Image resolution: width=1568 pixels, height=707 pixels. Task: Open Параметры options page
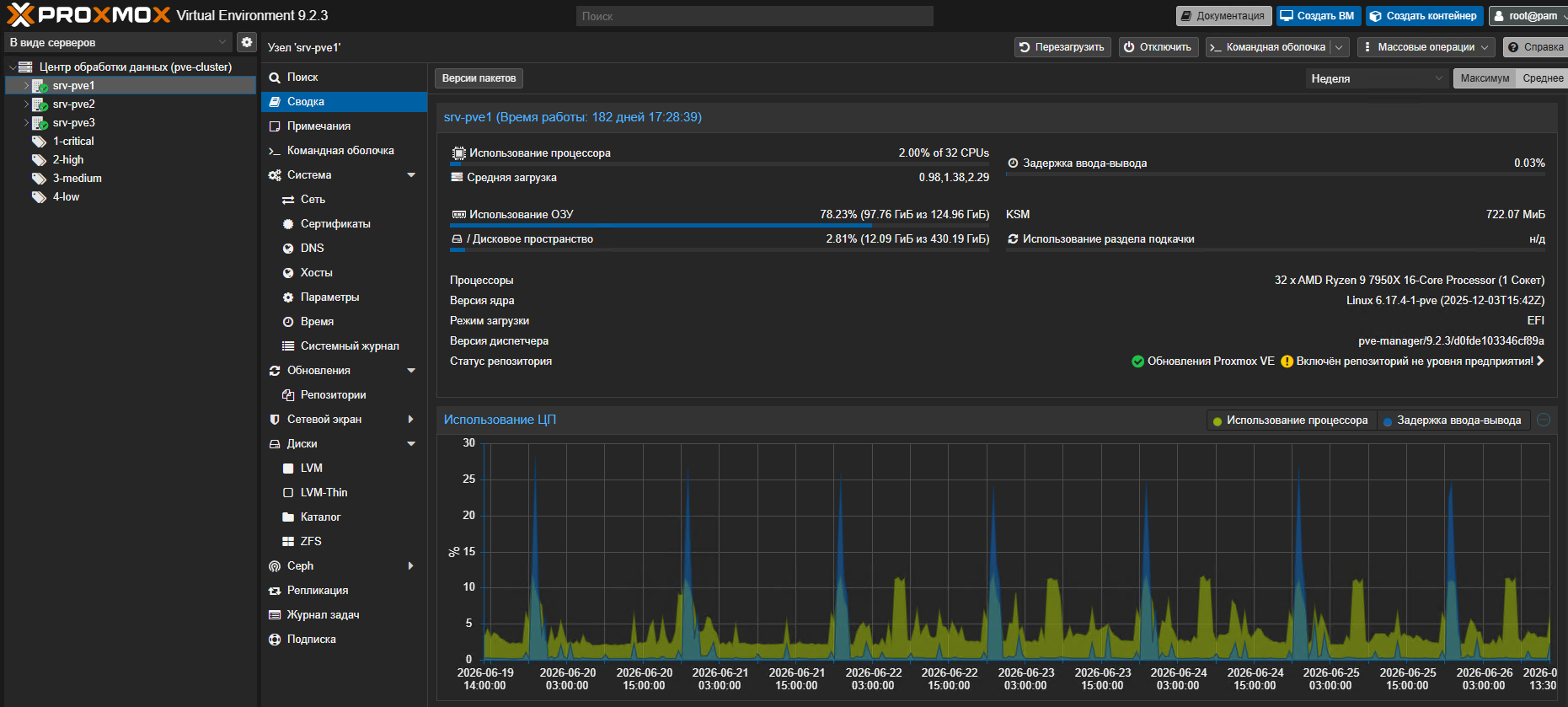pos(345,297)
